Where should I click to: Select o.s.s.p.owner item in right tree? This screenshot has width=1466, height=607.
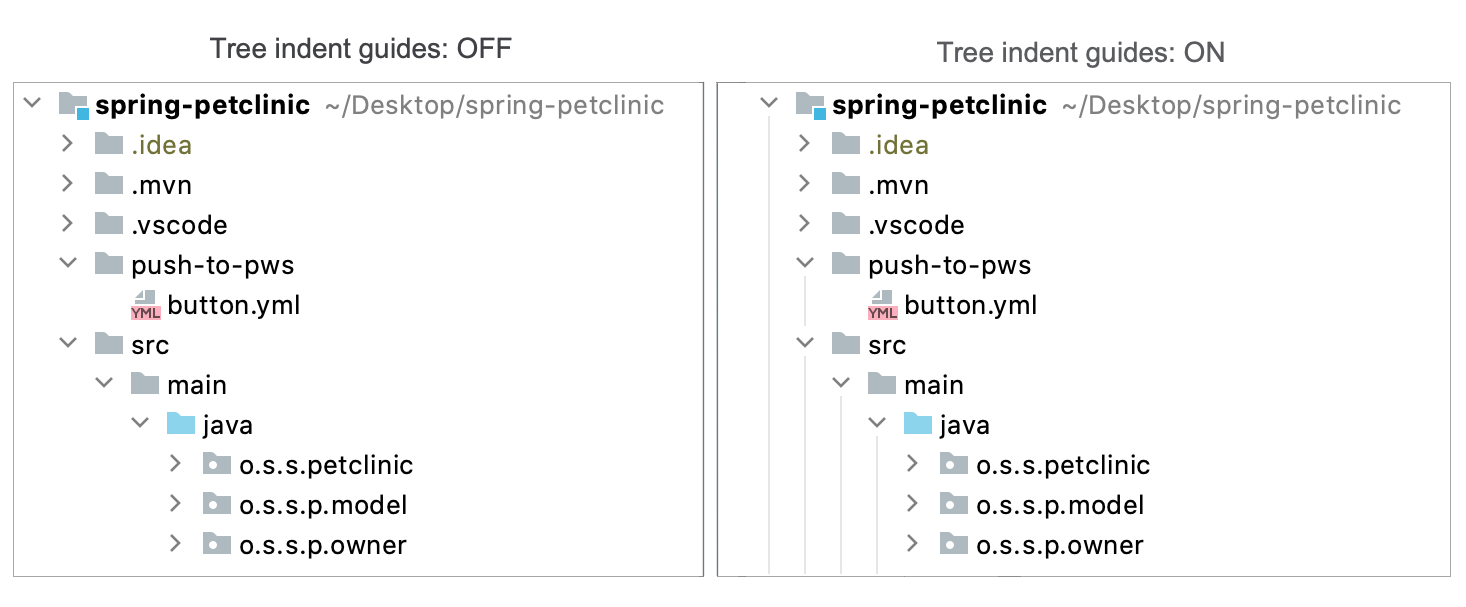1060,545
